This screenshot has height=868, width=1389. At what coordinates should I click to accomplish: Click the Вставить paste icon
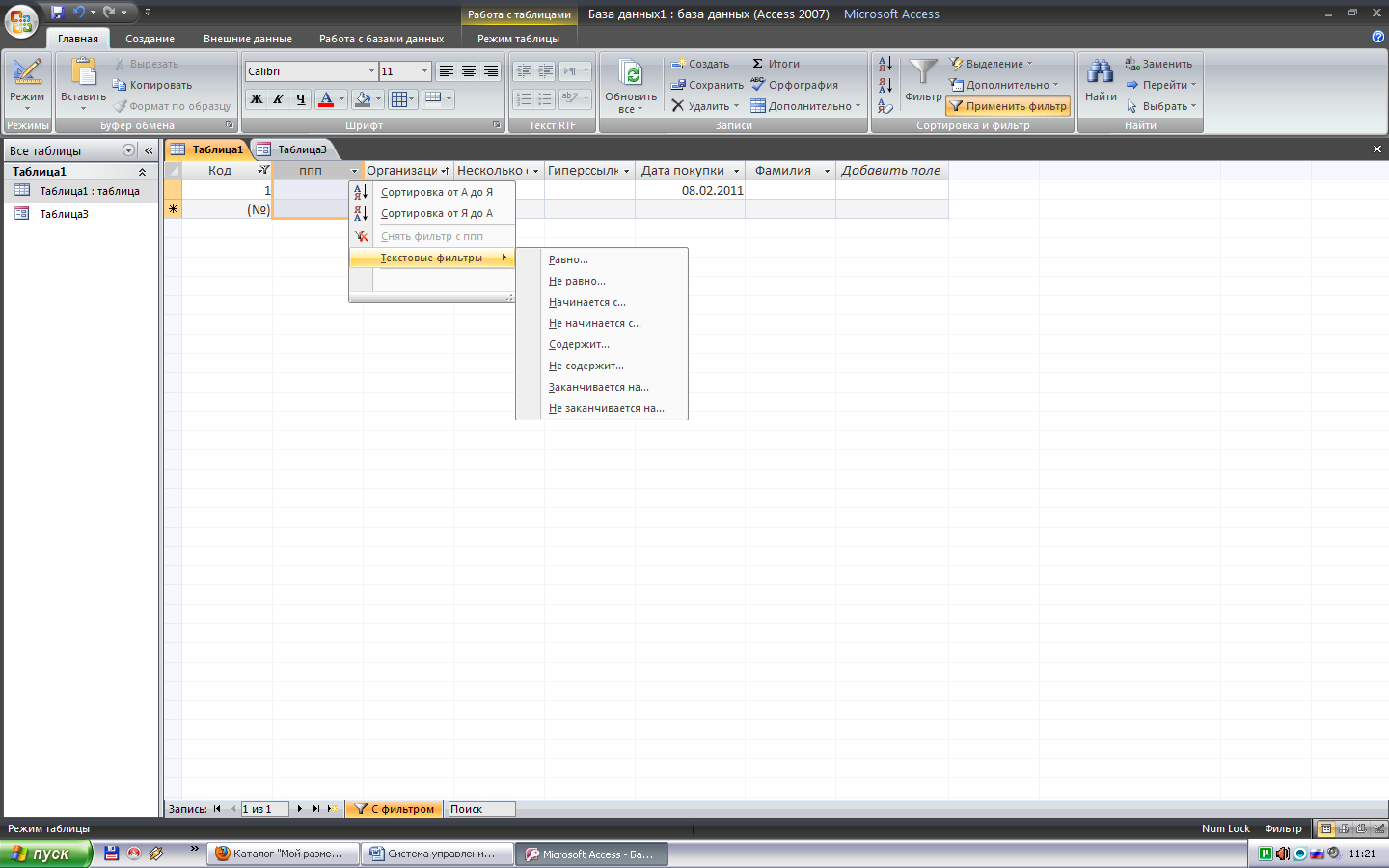coord(84,72)
